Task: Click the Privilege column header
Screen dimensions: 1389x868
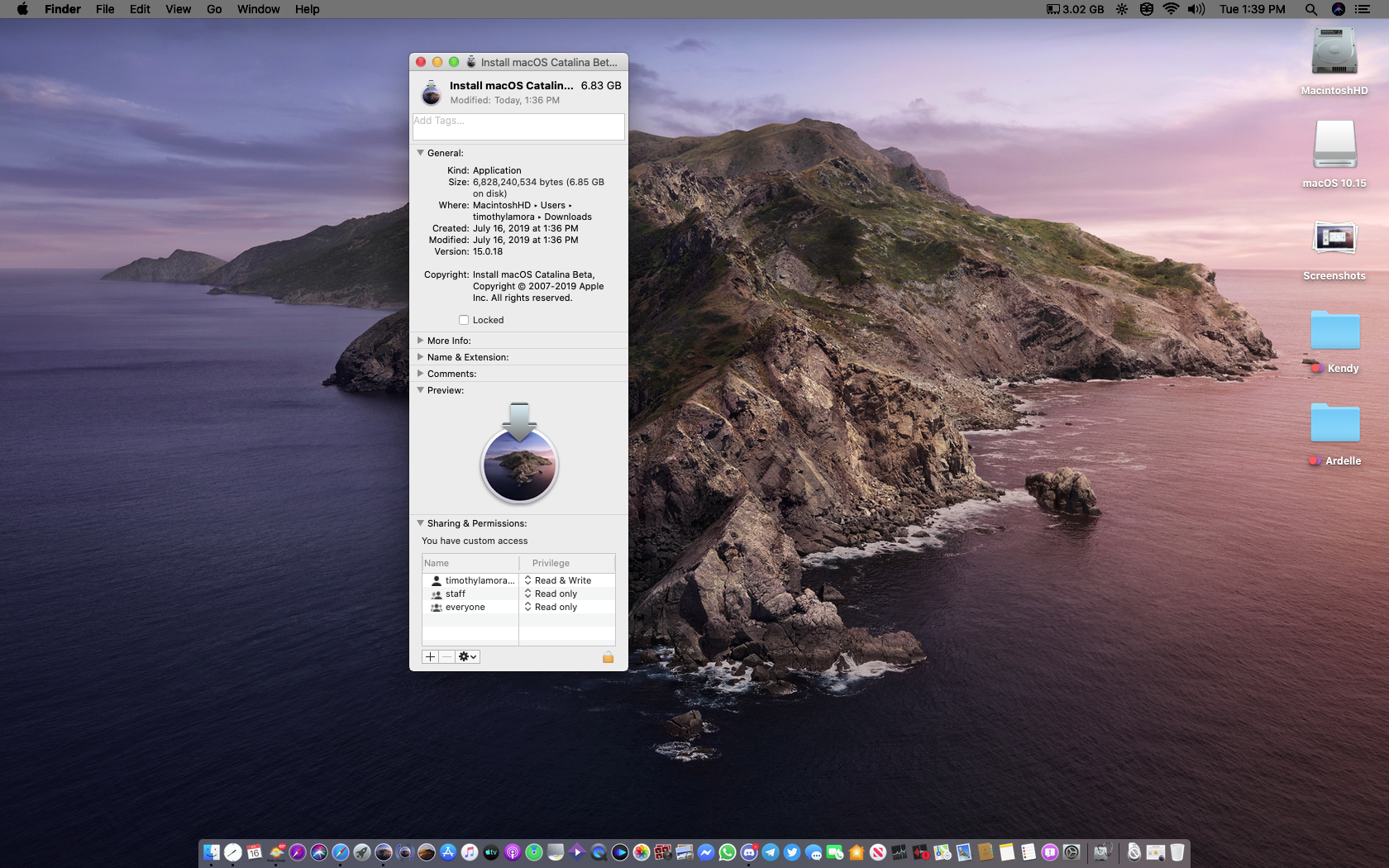Action: [567, 563]
